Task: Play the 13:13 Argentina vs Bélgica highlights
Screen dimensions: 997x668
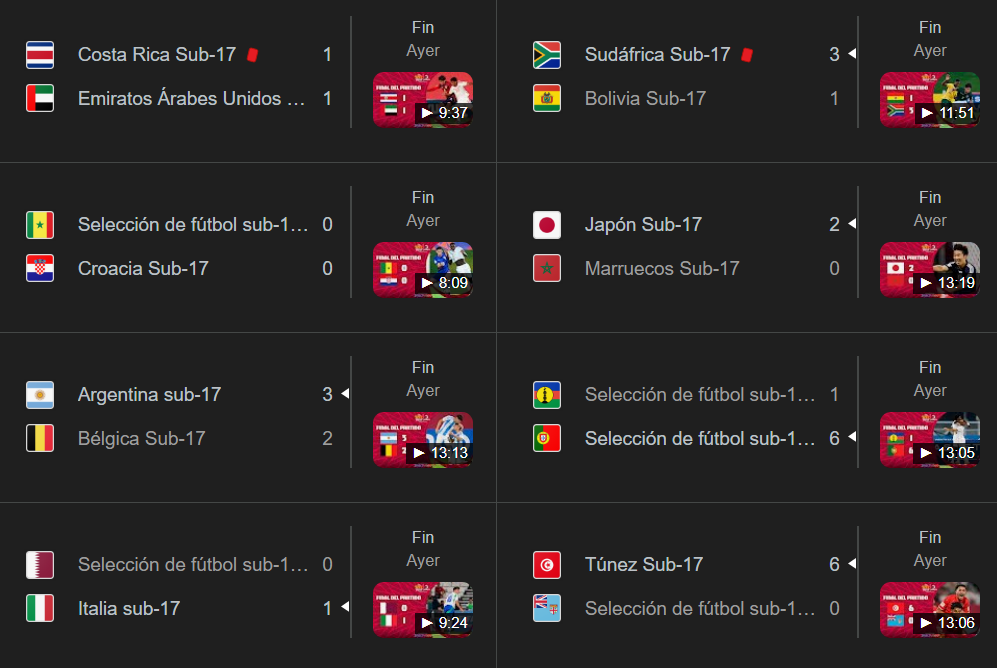Action: coord(423,438)
